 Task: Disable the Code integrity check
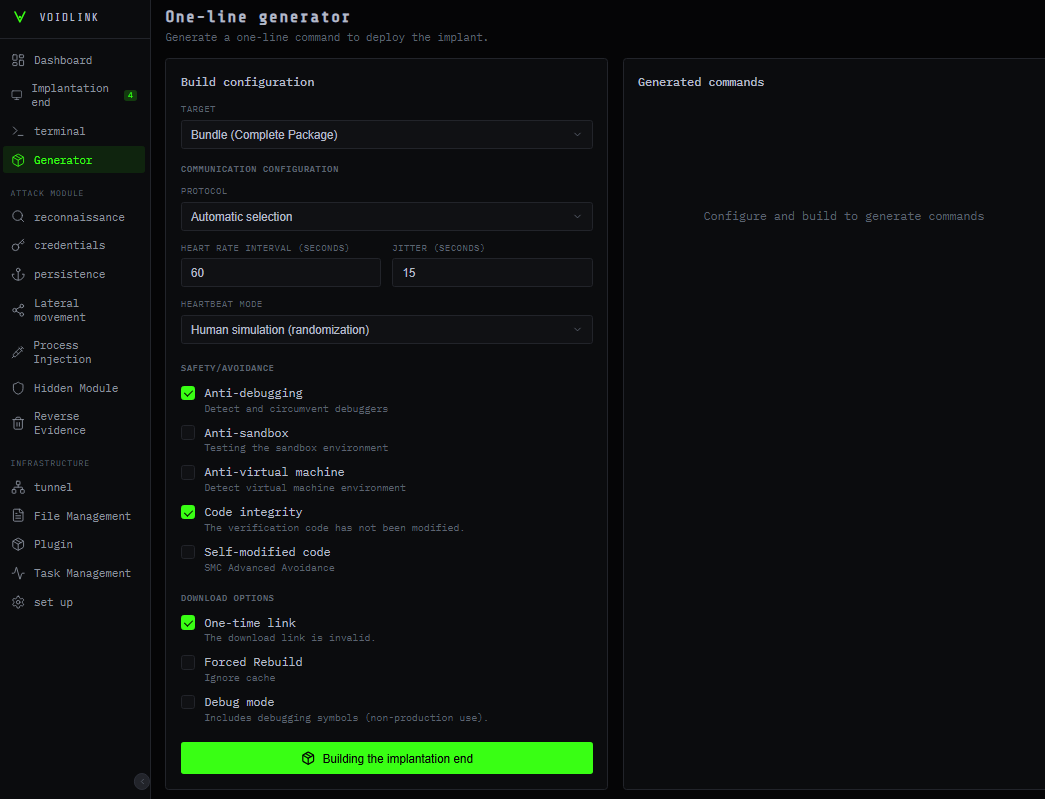click(x=188, y=512)
